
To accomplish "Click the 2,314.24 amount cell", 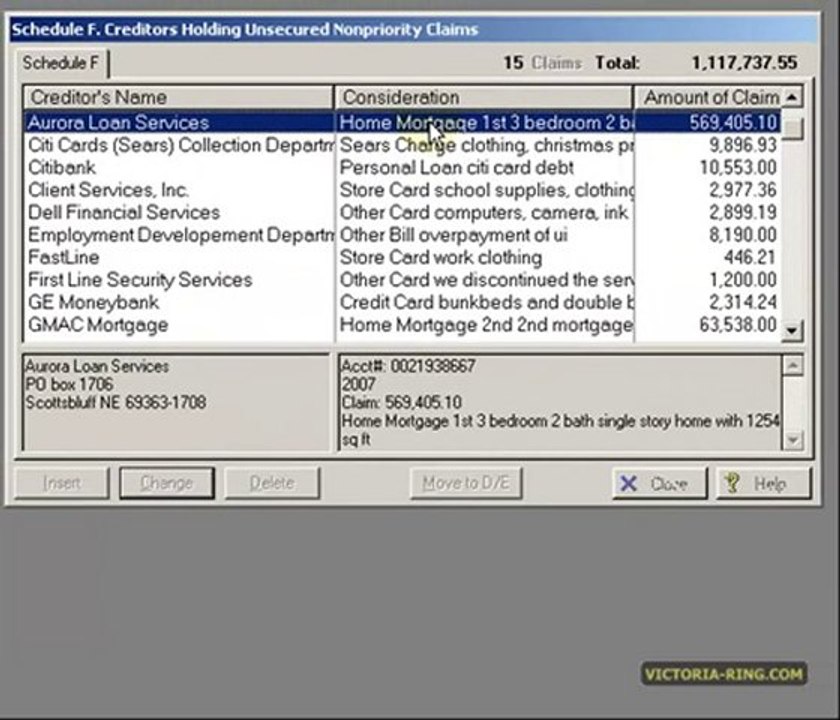I will [x=708, y=303].
